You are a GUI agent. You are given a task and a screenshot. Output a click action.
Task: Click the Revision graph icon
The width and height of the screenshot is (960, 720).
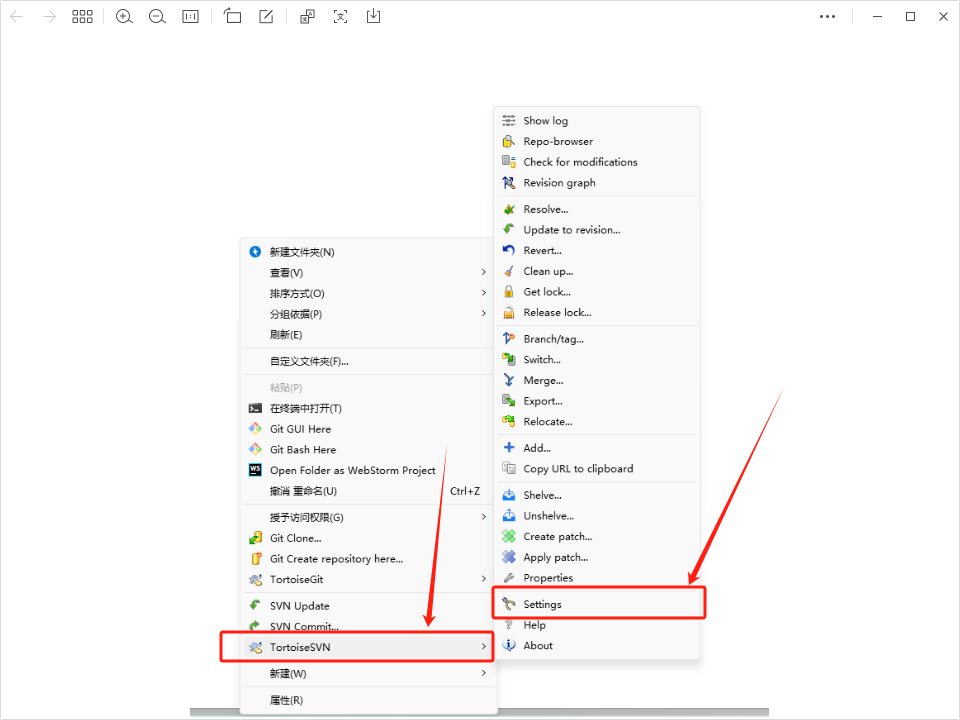coord(509,182)
